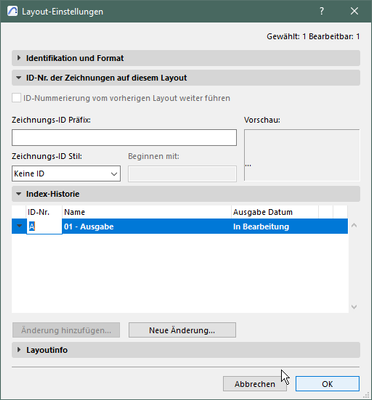Open the Zeichnungs-ID Stil dropdown
This screenshot has height=400, width=372.
coord(66,174)
